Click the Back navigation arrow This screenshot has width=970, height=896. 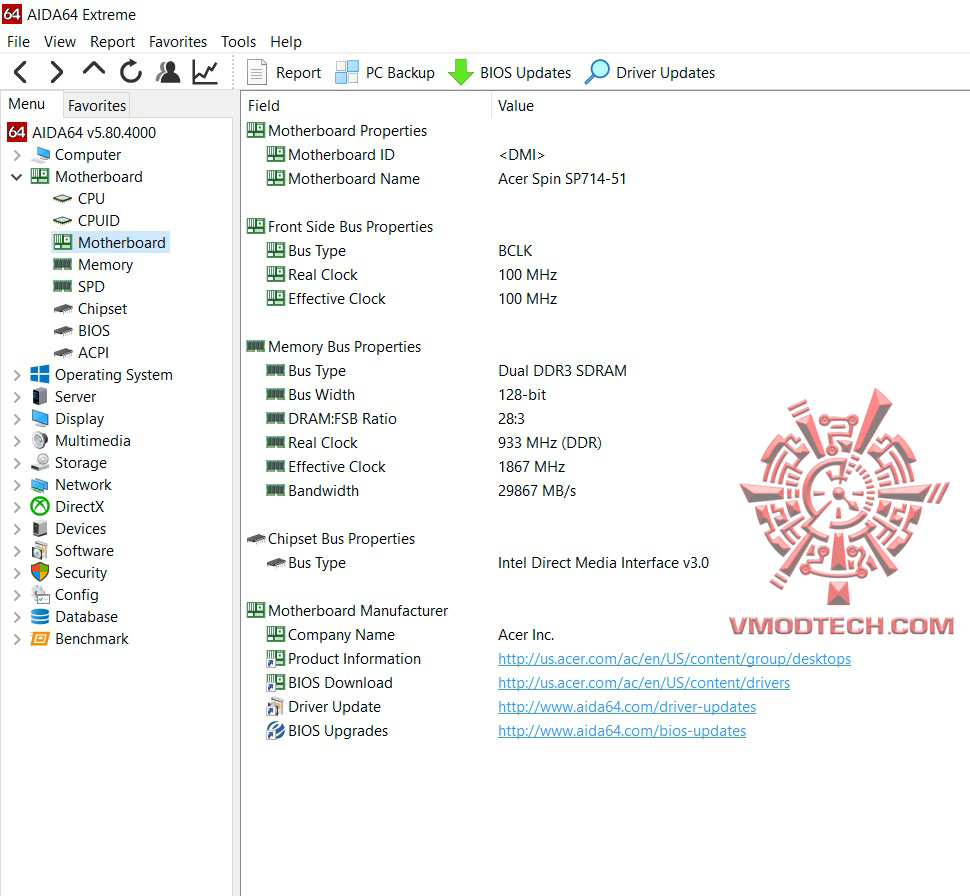tap(20, 72)
